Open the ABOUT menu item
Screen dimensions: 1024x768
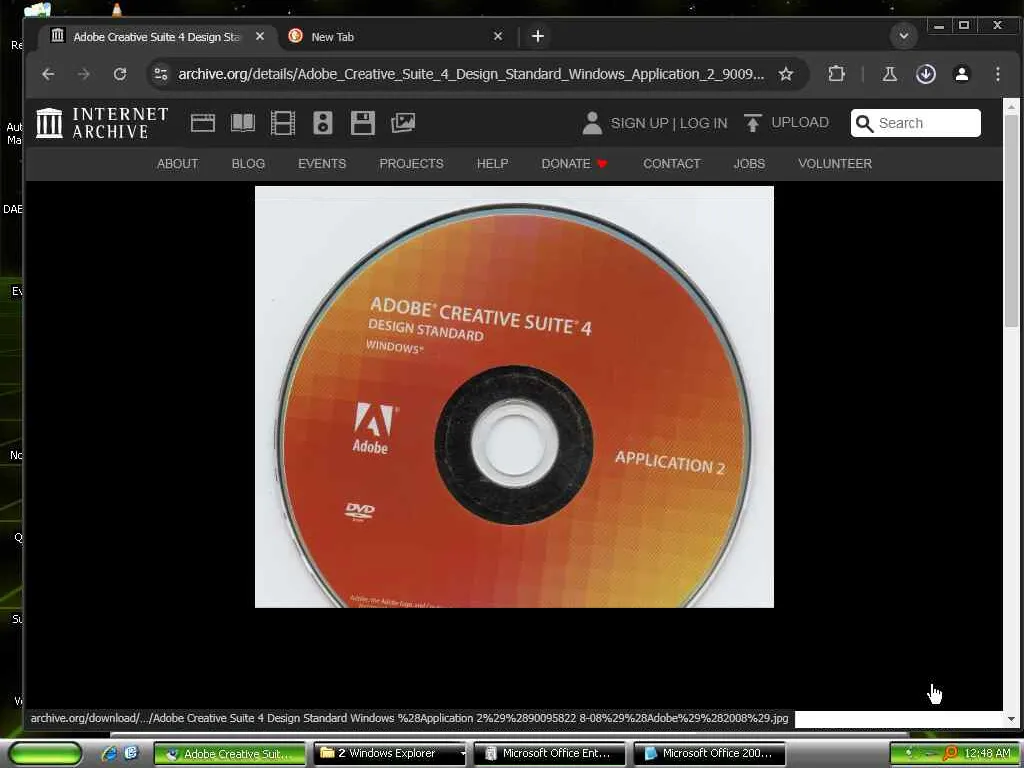click(178, 164)
